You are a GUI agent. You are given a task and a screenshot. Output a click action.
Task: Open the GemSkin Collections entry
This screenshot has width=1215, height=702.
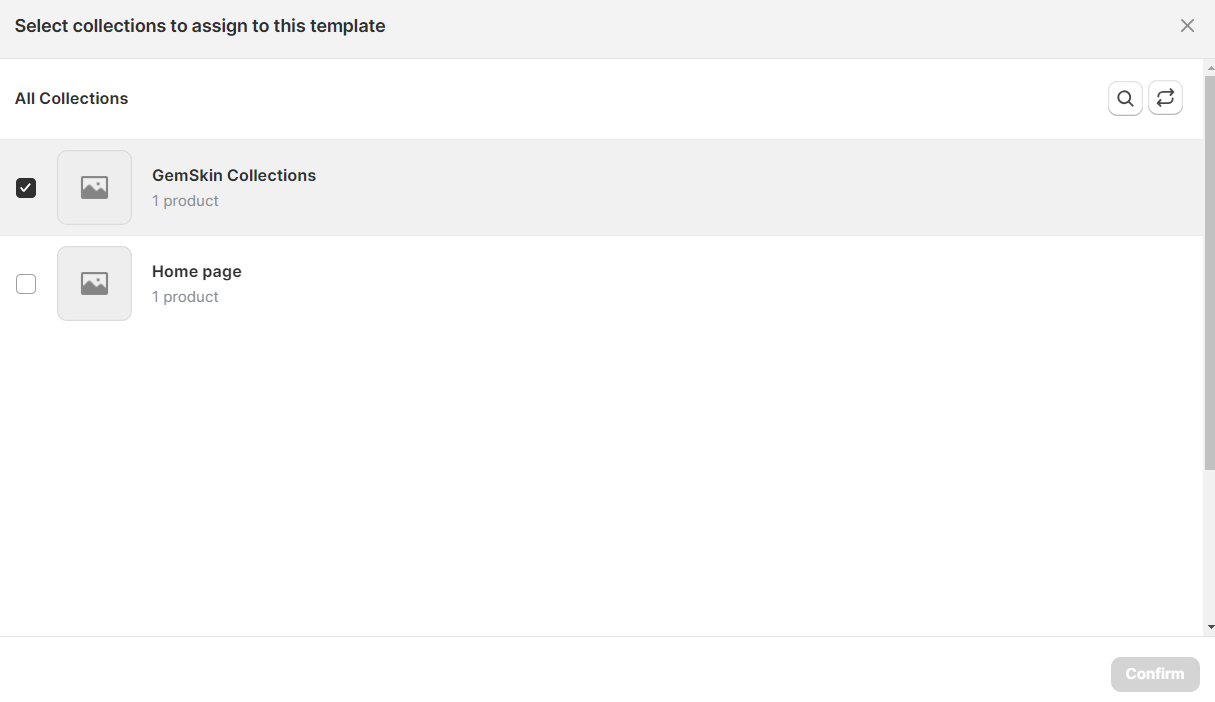point(234,175)
